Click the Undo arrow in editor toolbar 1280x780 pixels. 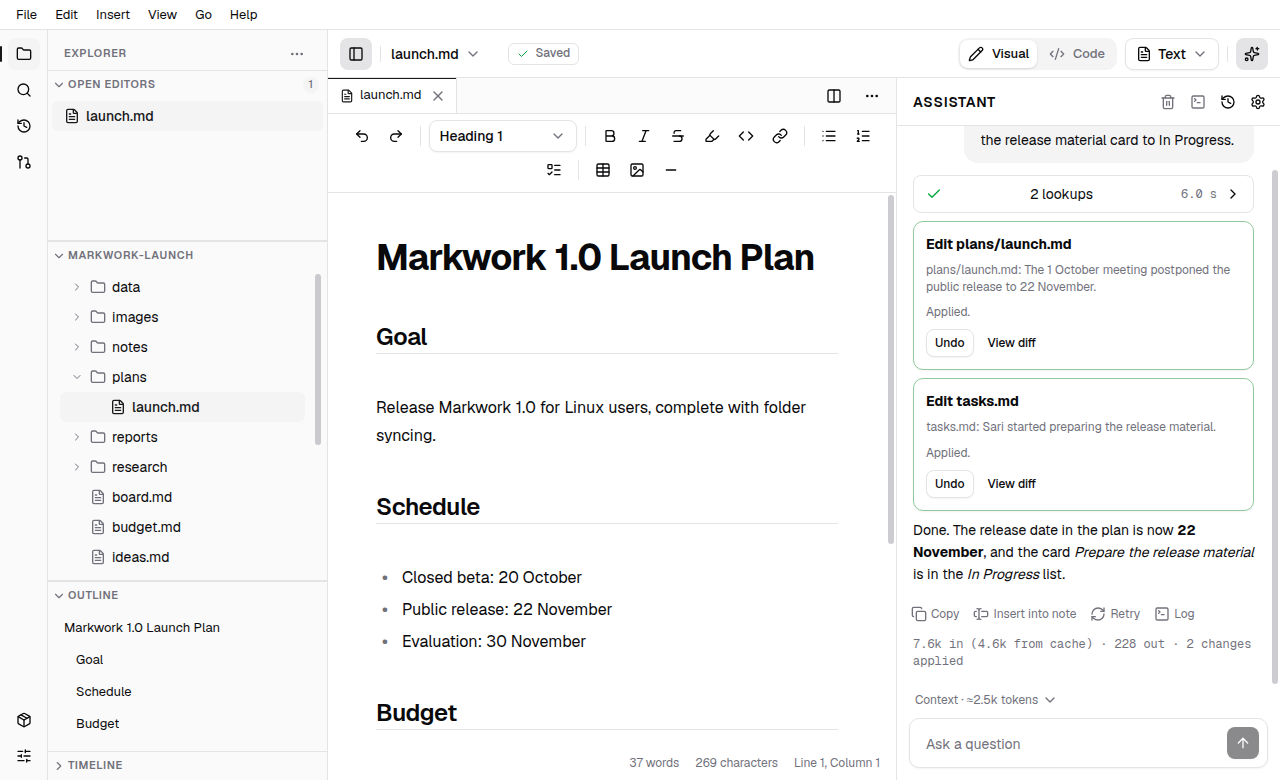click(362, 136)
